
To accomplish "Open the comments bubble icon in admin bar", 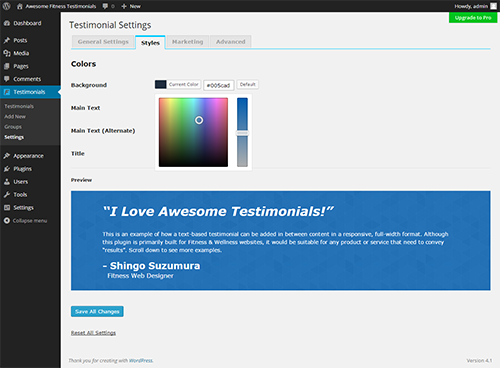I will point(105,6).
